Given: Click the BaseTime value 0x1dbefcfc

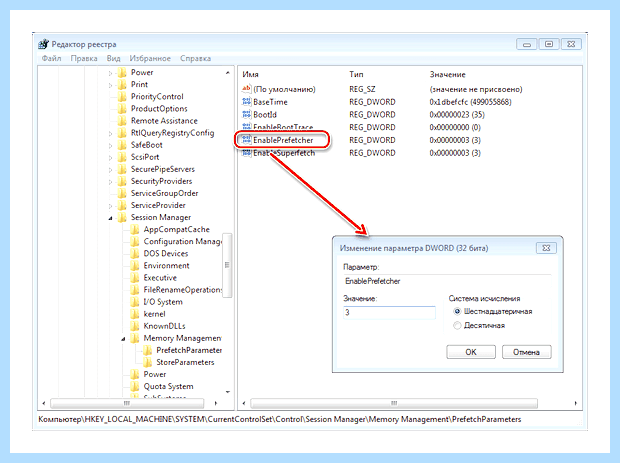Looking at the screenshot, I should (470, 102).
